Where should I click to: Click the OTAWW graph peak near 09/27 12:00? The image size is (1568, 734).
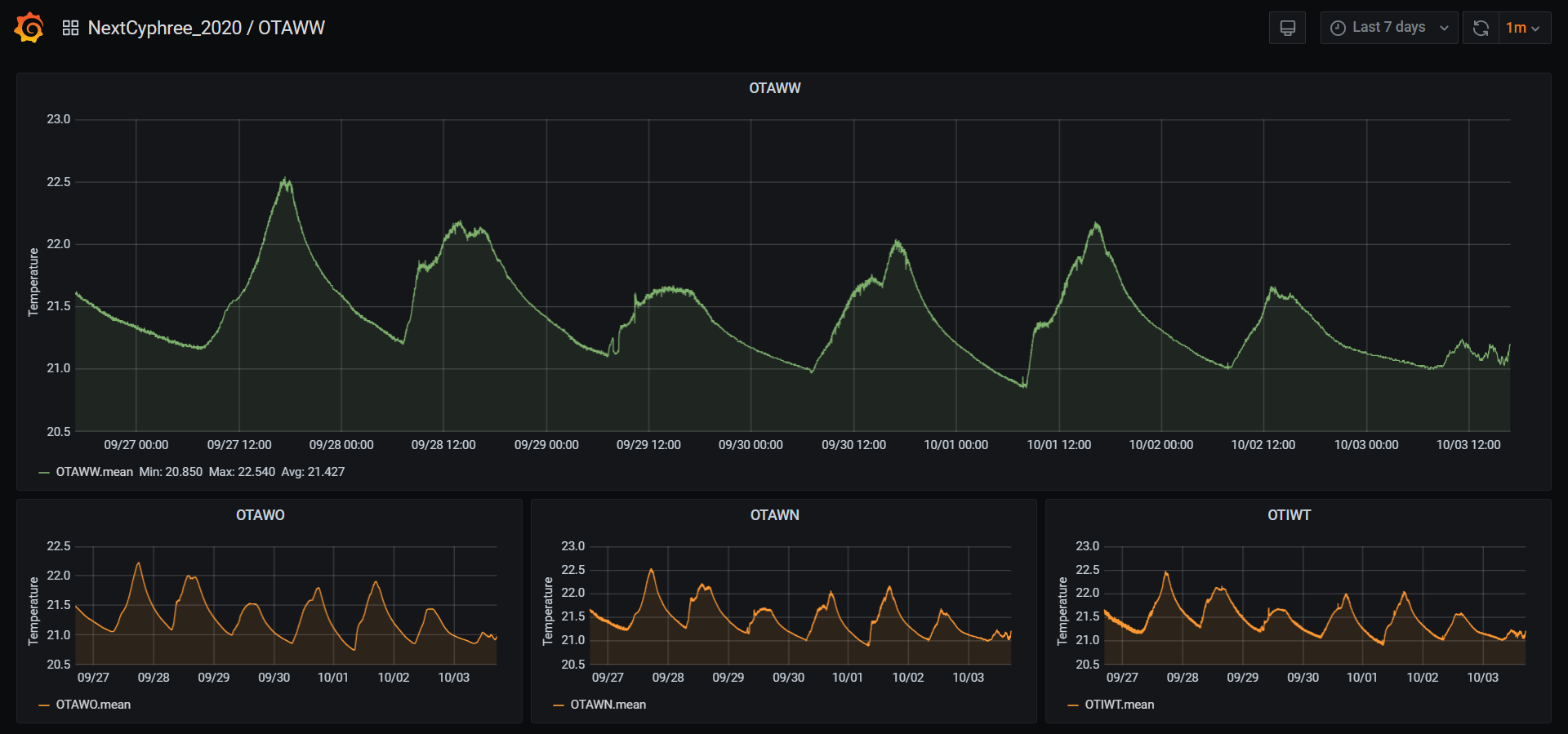pyautogui.click(x=285, y=180)
